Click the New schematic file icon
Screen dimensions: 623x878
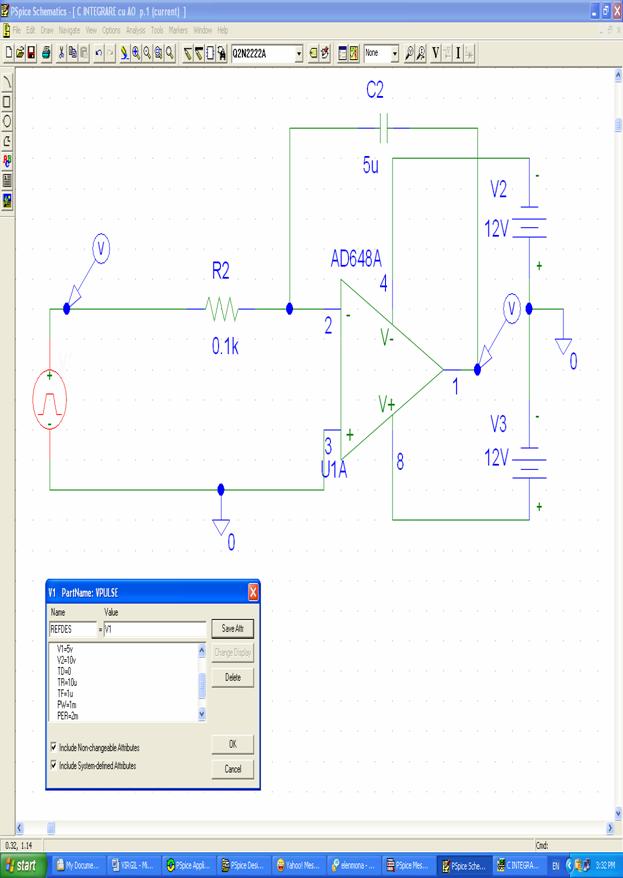[9, 50]
